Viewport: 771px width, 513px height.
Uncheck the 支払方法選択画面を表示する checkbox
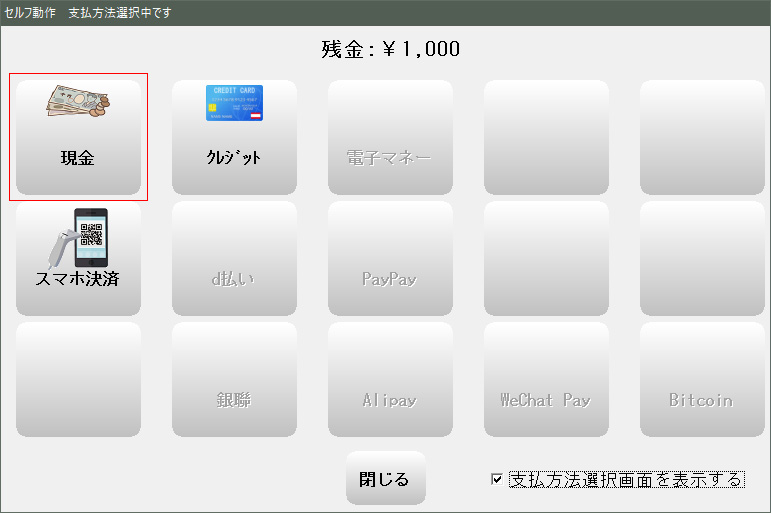pyautogui.click(x=497, y=479)
